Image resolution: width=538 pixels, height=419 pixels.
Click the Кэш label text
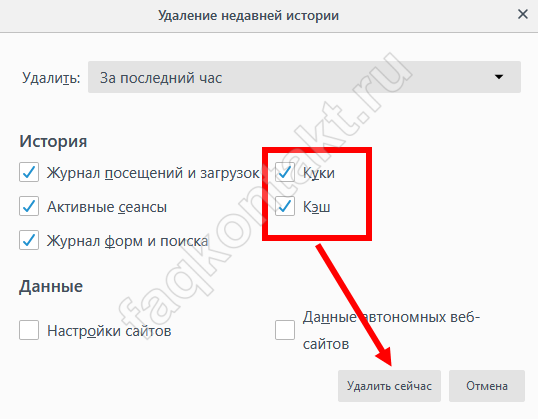point(316,207)
